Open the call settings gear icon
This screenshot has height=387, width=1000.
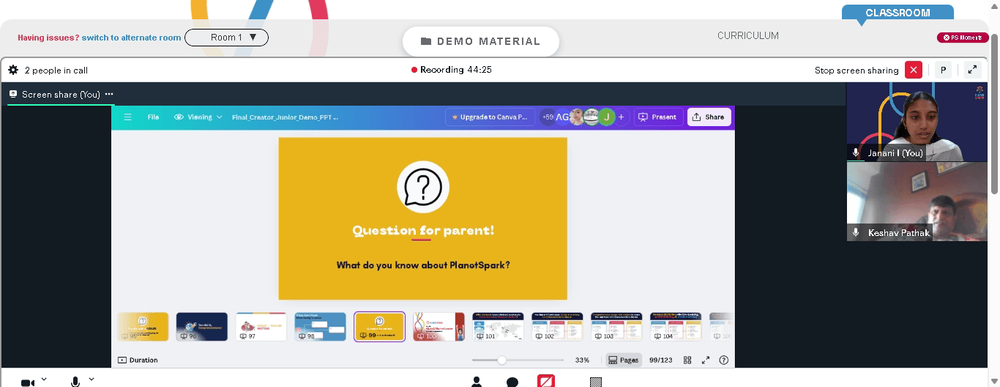[13, 70]
